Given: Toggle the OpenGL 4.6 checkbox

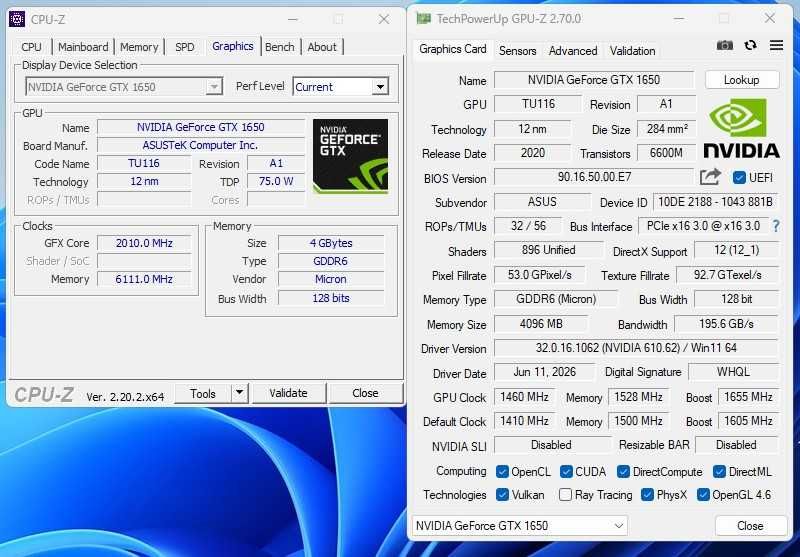Looking at the screenshot, I should pyautogui.click(x=703, y=495).
